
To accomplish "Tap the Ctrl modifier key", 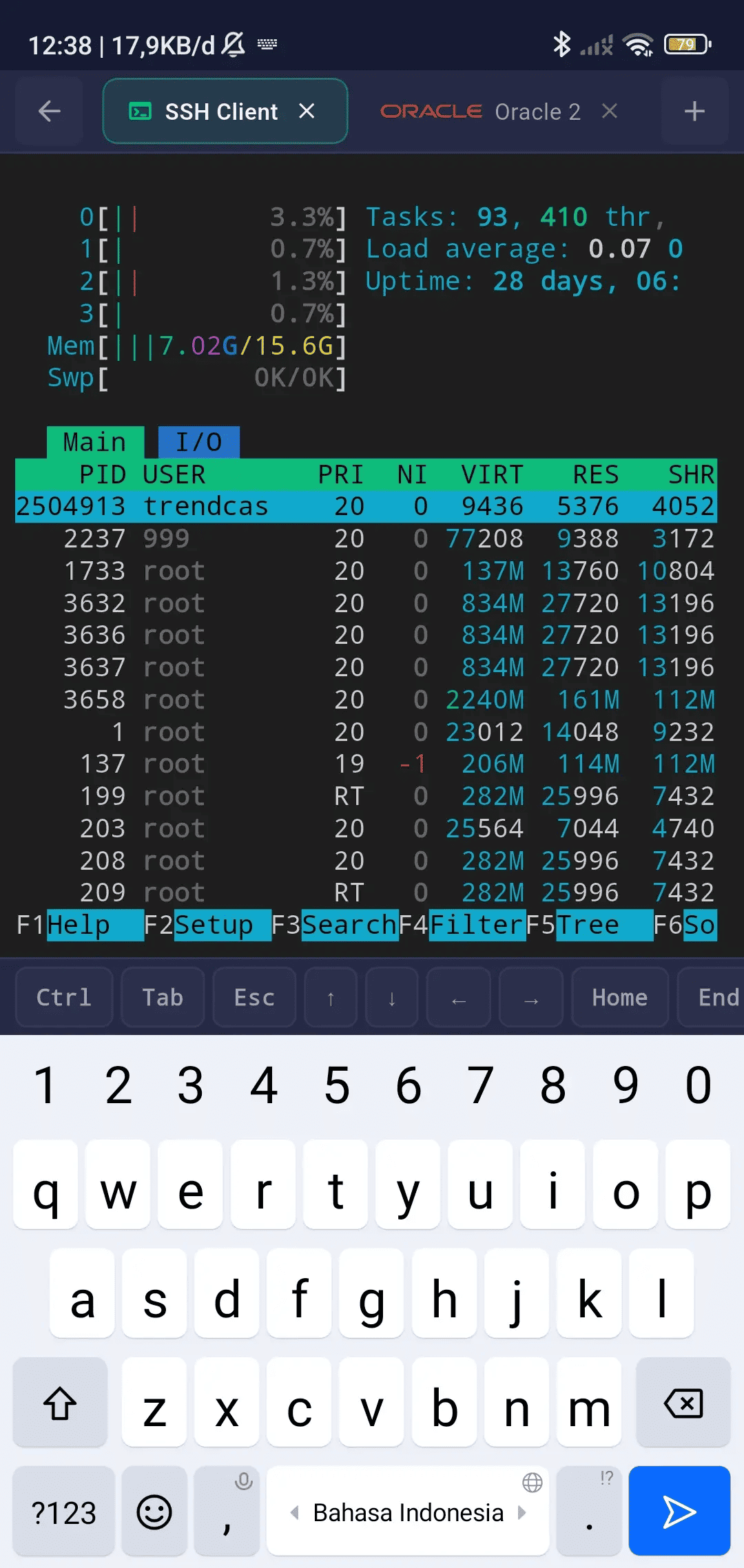I will click(63, 997).
